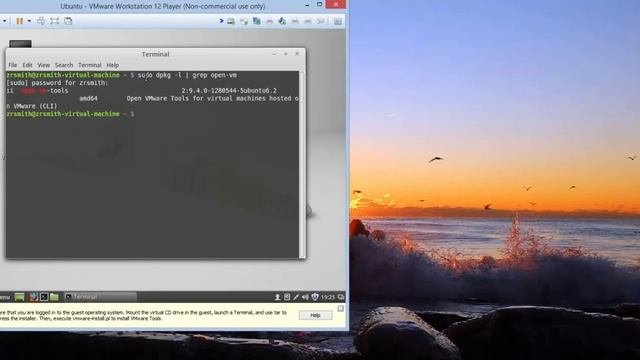Click the CD/DVD drive device icon
Screen dimensions: 640x360
(244, 21)
